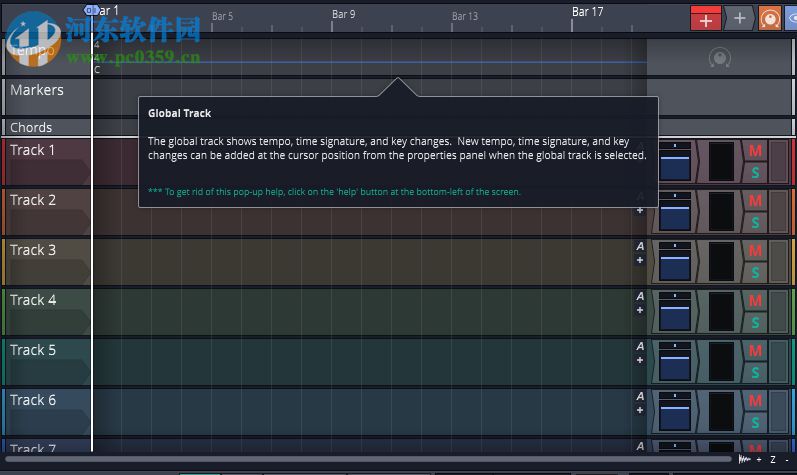Image resolution: width=797 pixels, height=475 pixels.
Task: Click the plus button on Track 2
Action: coord(640,210)
